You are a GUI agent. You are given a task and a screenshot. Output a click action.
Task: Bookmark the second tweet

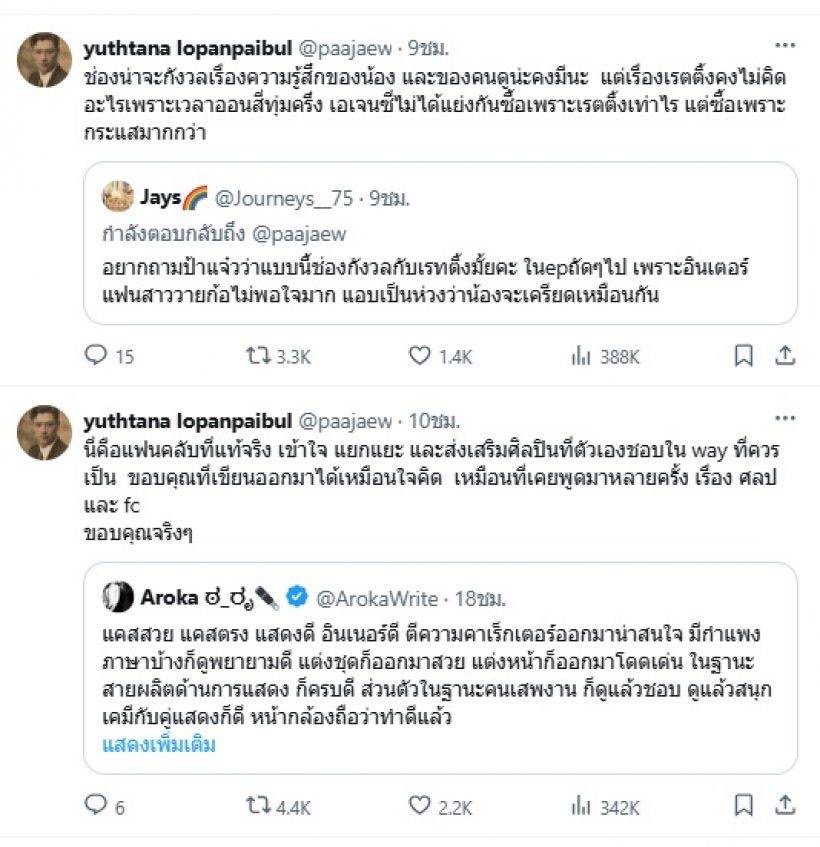point(743,806)
